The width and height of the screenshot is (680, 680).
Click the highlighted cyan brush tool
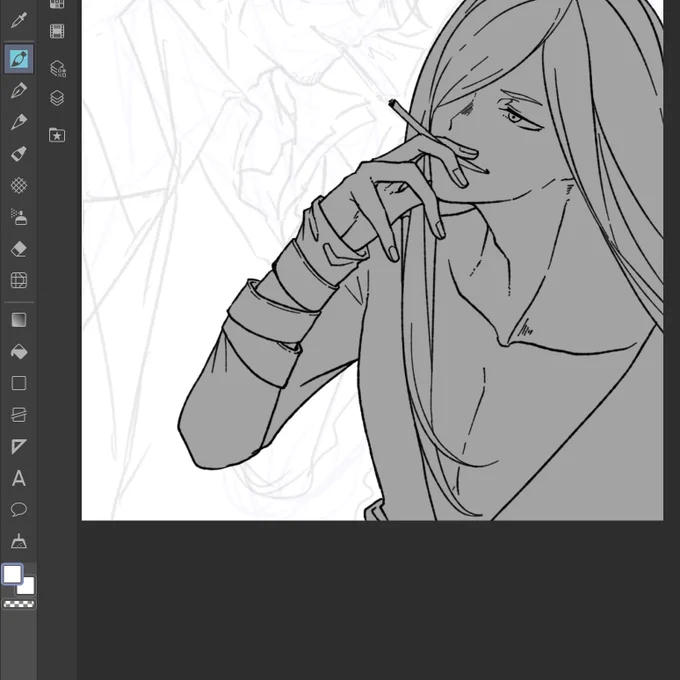pos(19,59)
